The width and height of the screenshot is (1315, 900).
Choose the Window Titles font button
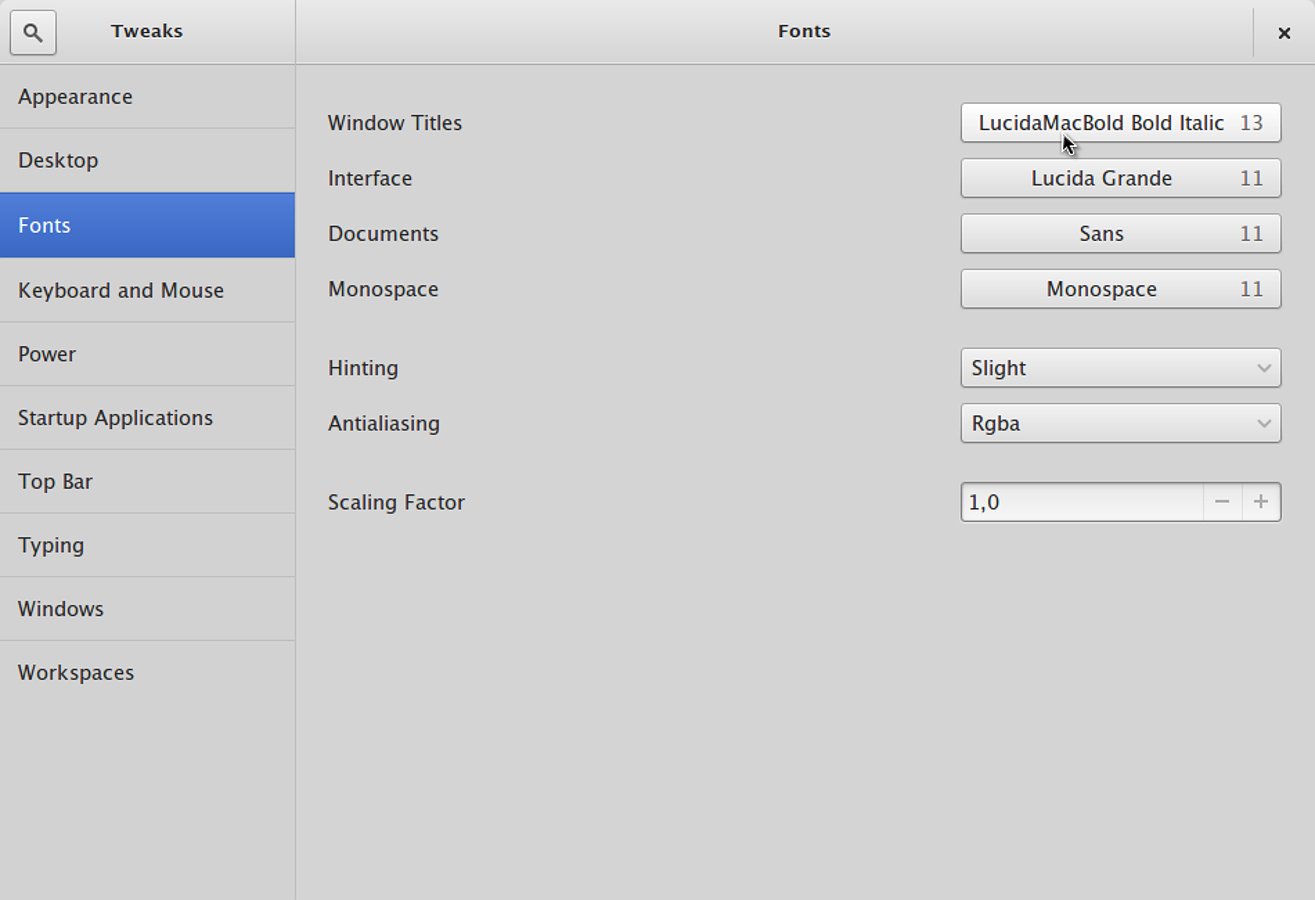(x=1120, y=123)
